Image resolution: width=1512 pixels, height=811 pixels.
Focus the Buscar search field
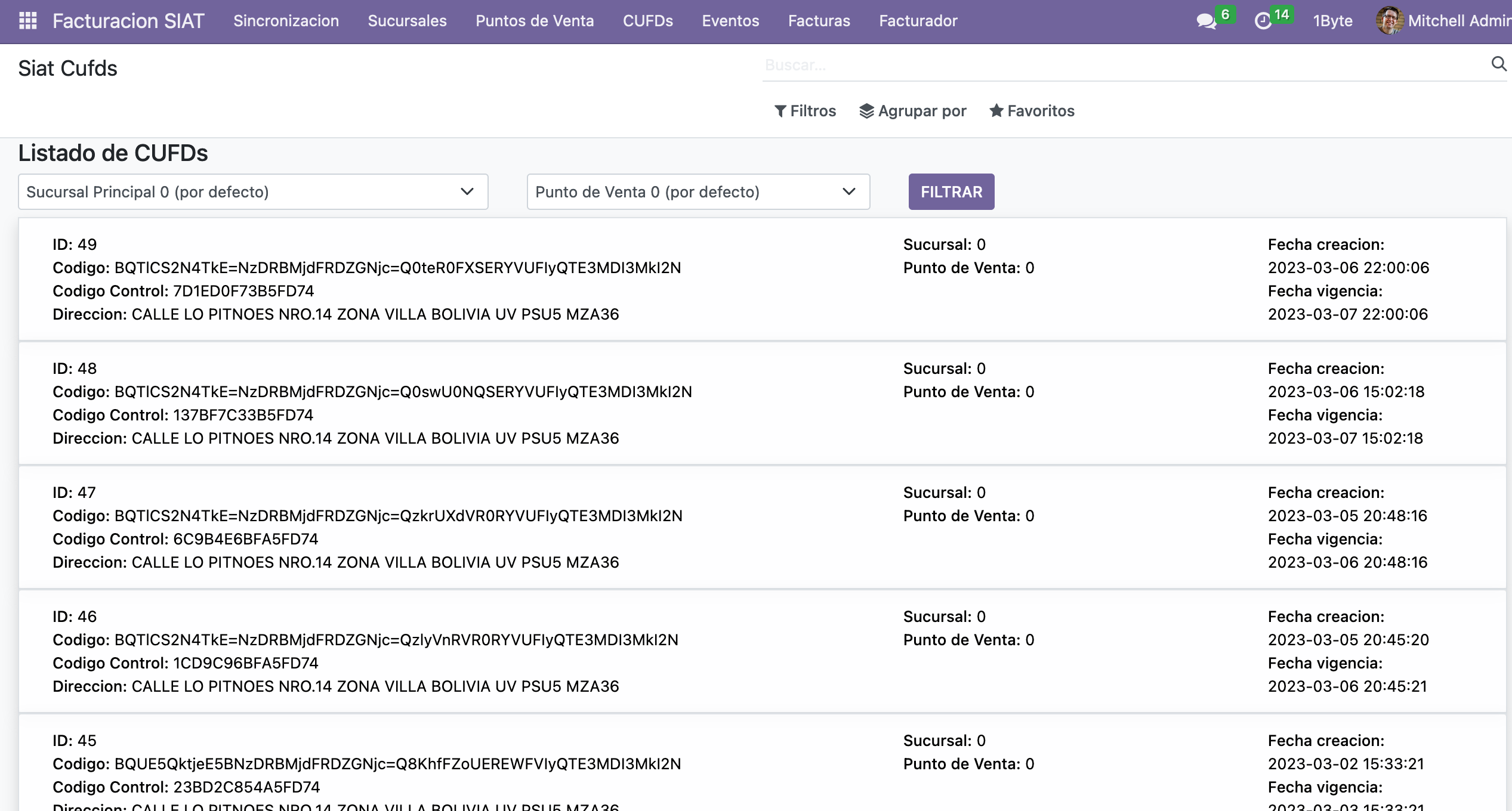pos(1122,65)
